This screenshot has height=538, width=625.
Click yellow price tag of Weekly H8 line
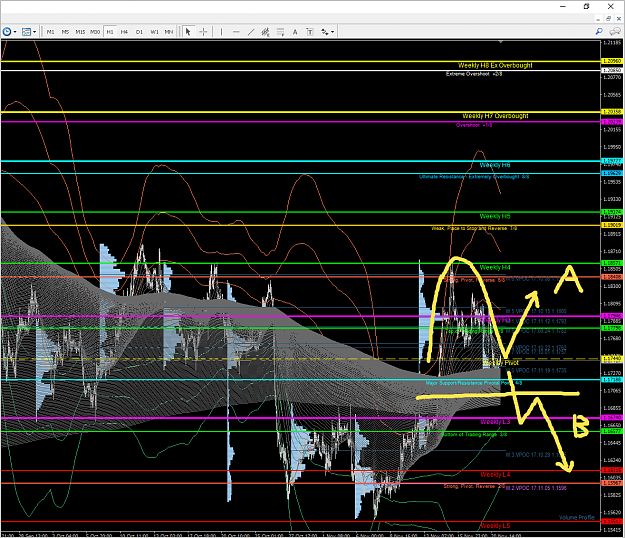click(x=612, y=61)
